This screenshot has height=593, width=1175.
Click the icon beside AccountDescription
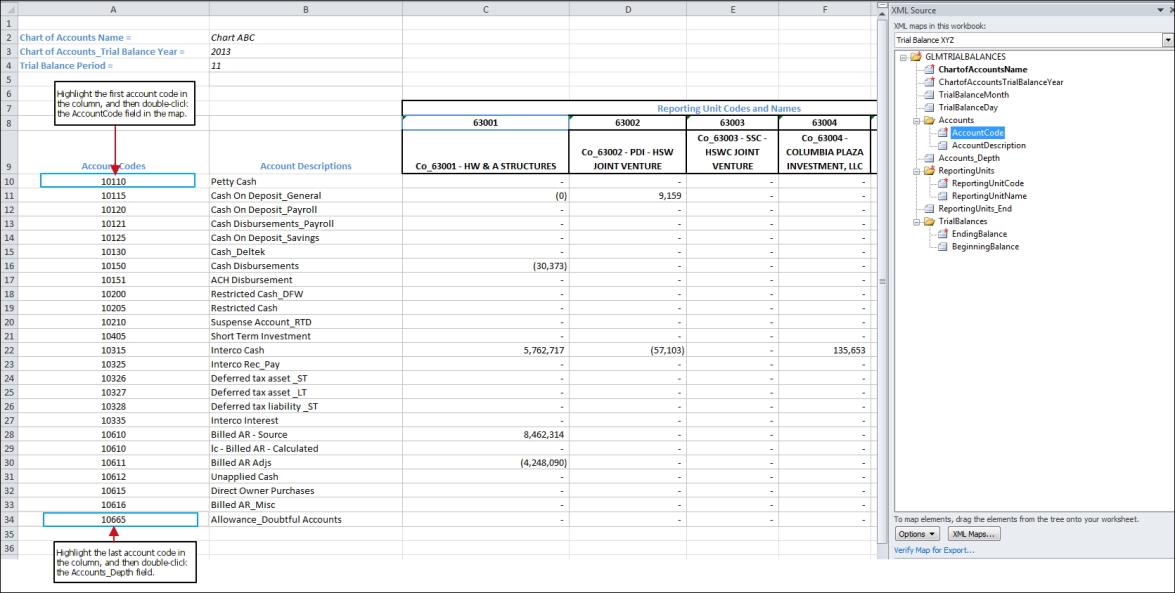943,145
